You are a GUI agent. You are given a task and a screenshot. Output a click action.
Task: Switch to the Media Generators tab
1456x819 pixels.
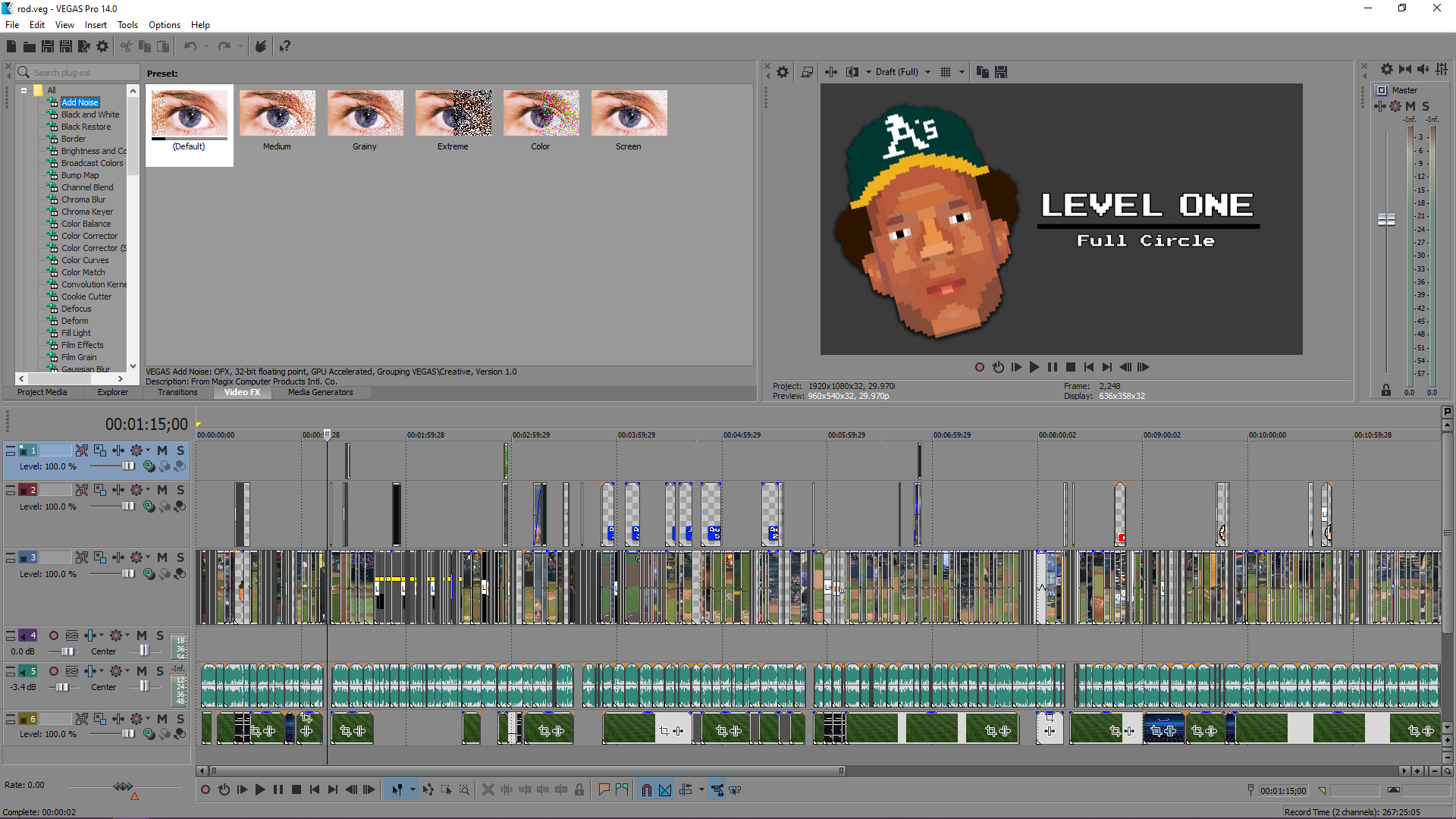[x=320, y=392]
